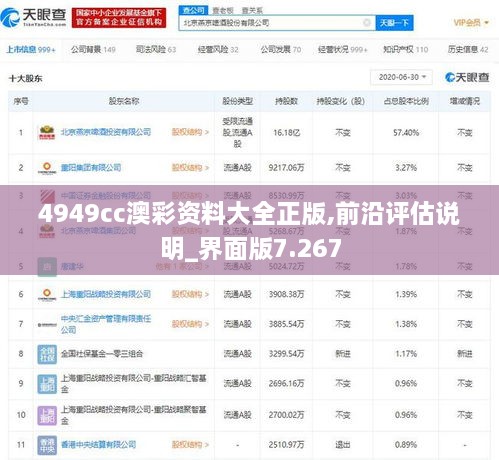This screenshot has width=499, height=460.
Task: Click the 香港中央 avatar icon in row 11
Action: tap(47, 445)
